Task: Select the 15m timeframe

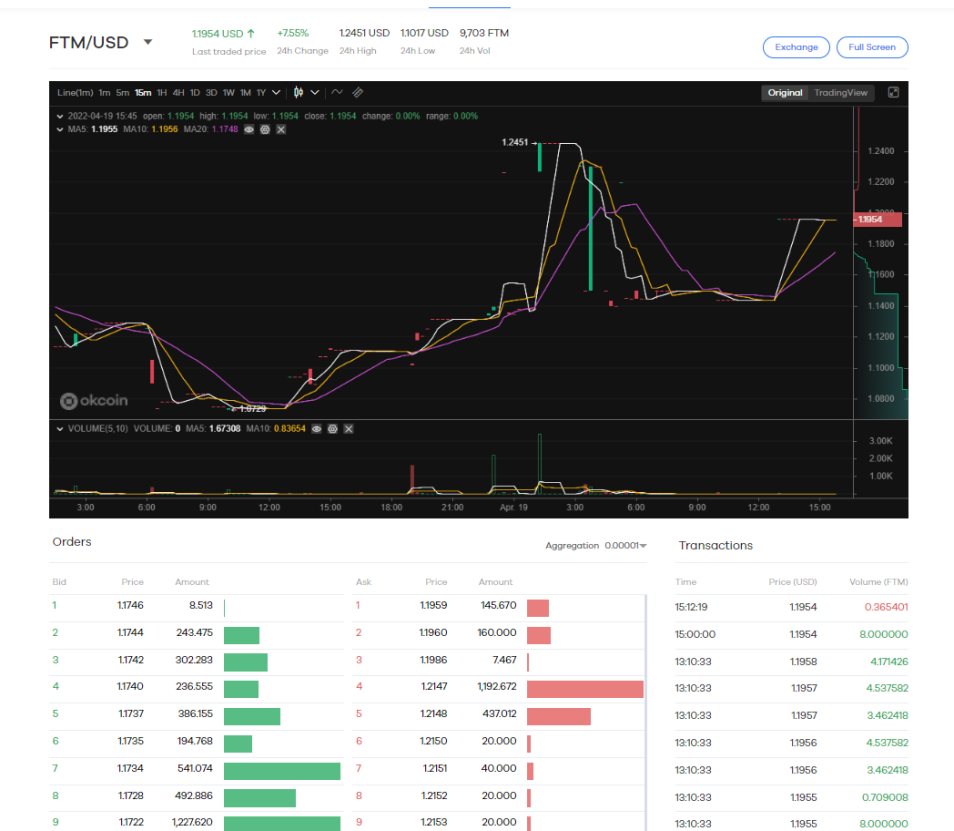Action: coord(143,92)
